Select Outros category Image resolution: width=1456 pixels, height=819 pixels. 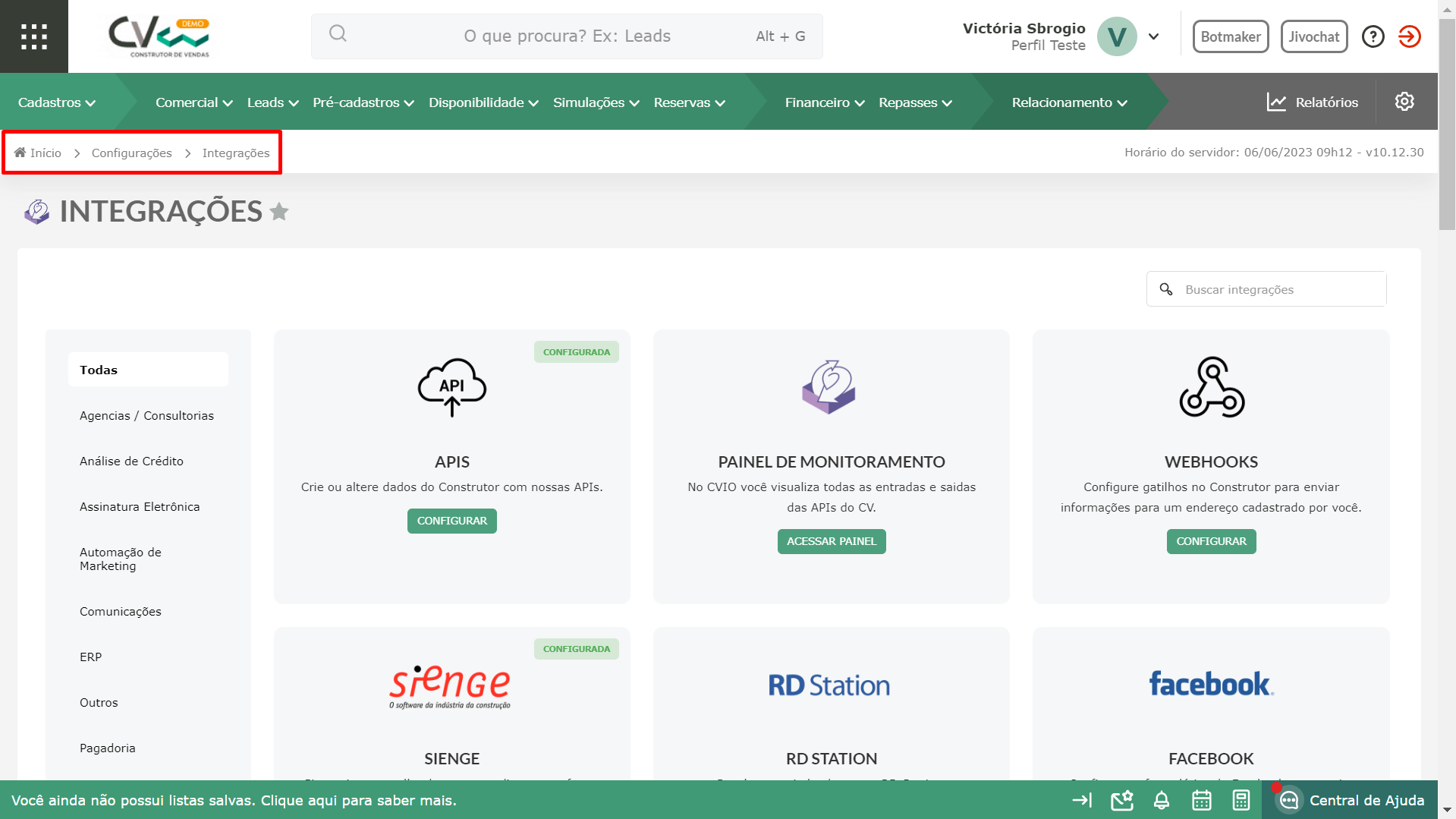(x=99, y=702)
